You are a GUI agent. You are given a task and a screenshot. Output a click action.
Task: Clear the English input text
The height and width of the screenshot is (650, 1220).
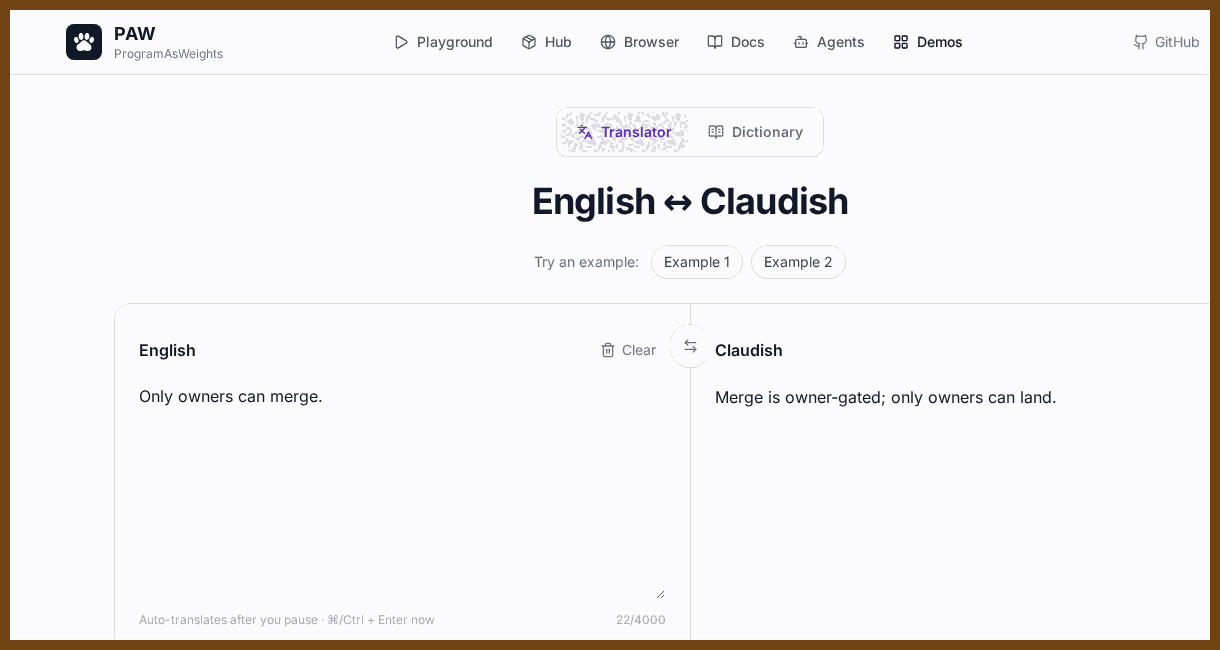pyautogui.click(x=628, y=350)
